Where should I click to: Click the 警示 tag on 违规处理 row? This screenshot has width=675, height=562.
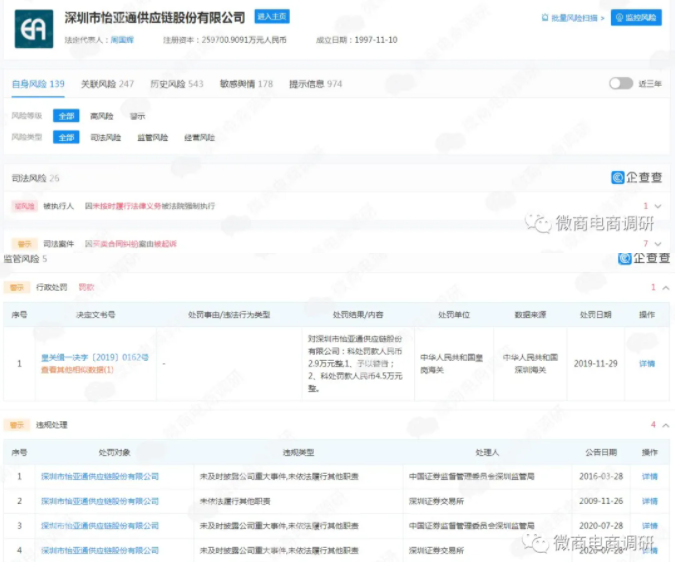point(17,425)
